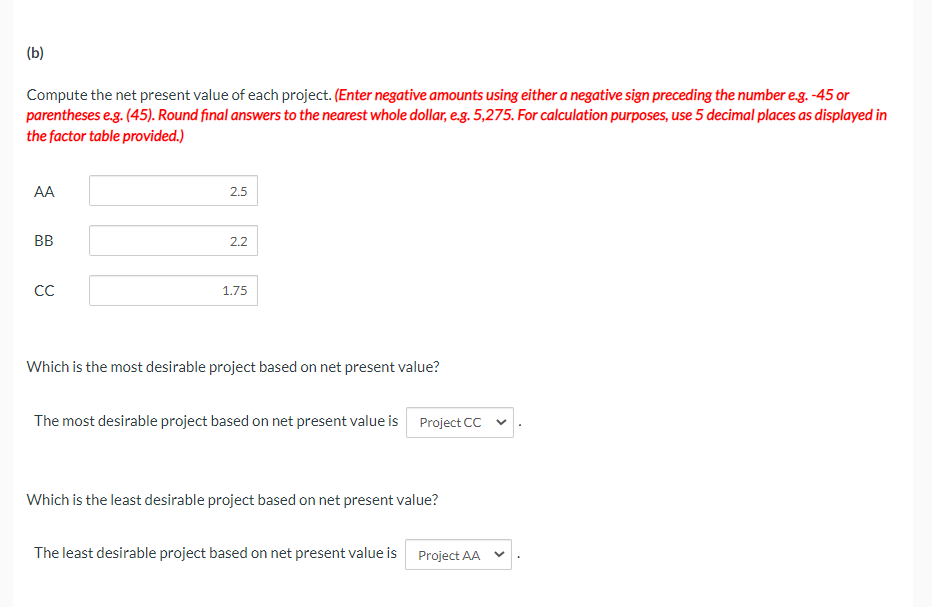932x607 pixels.
Task: Place cursor in the BB net present value box
Action: (173, 240)
